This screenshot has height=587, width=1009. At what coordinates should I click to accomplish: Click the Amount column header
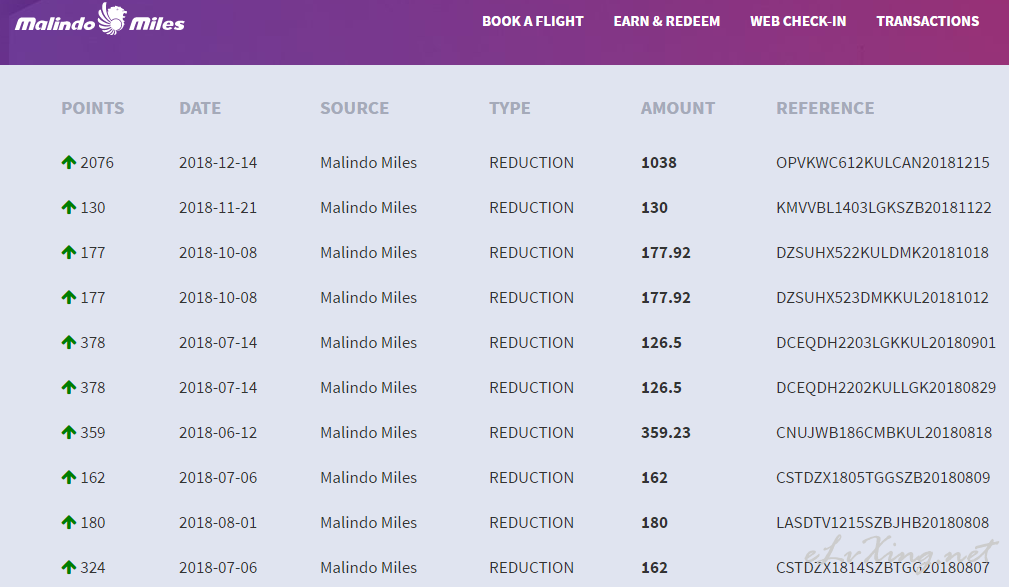point(677,108)
